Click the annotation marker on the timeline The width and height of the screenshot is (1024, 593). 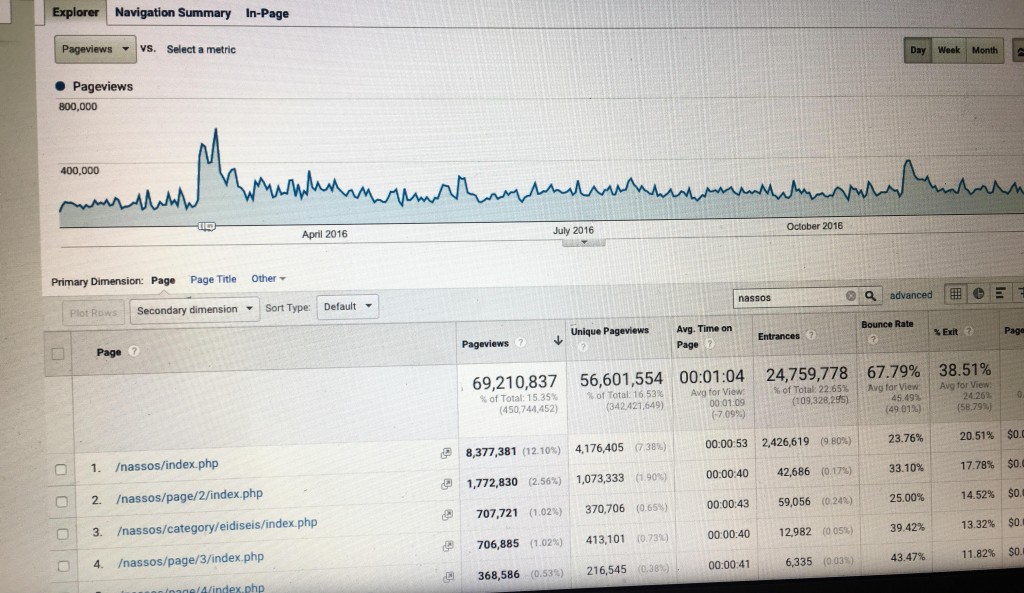[x=207, y=227]
